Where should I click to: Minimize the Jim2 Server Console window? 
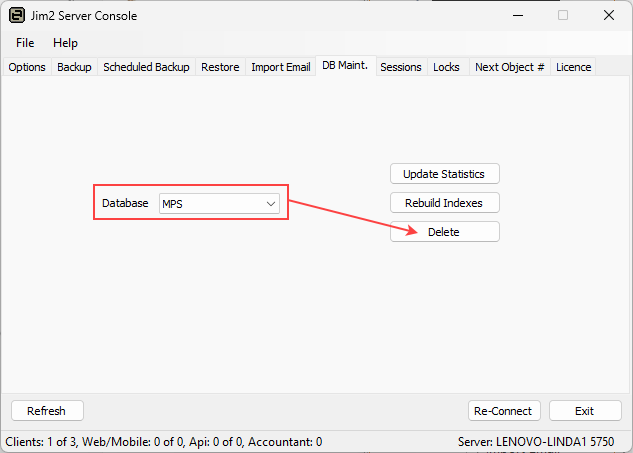[518, 16]
